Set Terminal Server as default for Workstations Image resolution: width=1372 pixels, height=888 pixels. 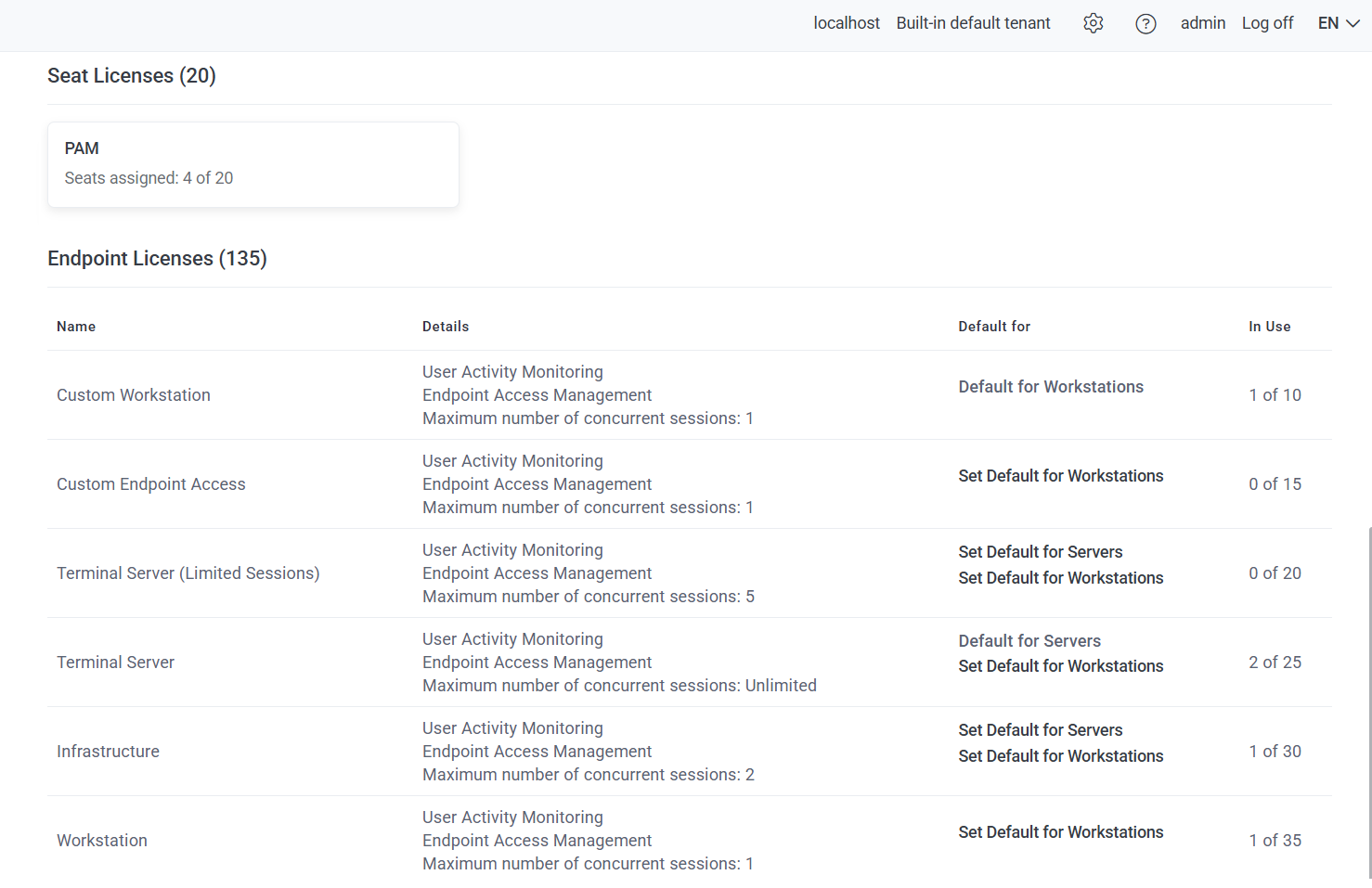(1060, 666)
